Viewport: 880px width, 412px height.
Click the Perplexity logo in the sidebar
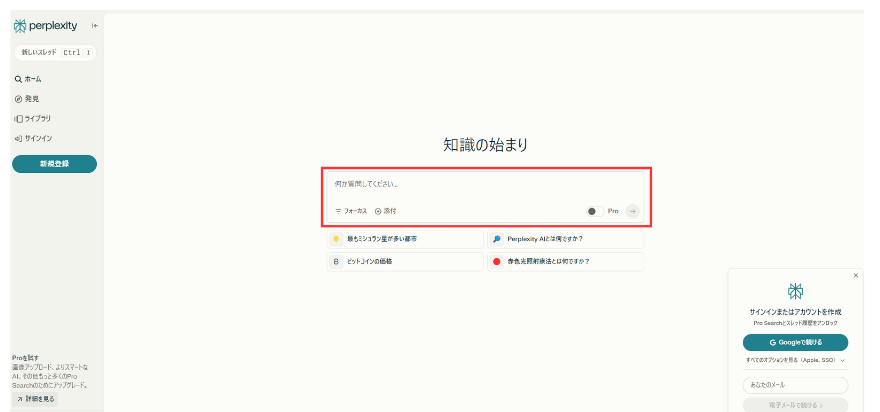tap(45, 26)
